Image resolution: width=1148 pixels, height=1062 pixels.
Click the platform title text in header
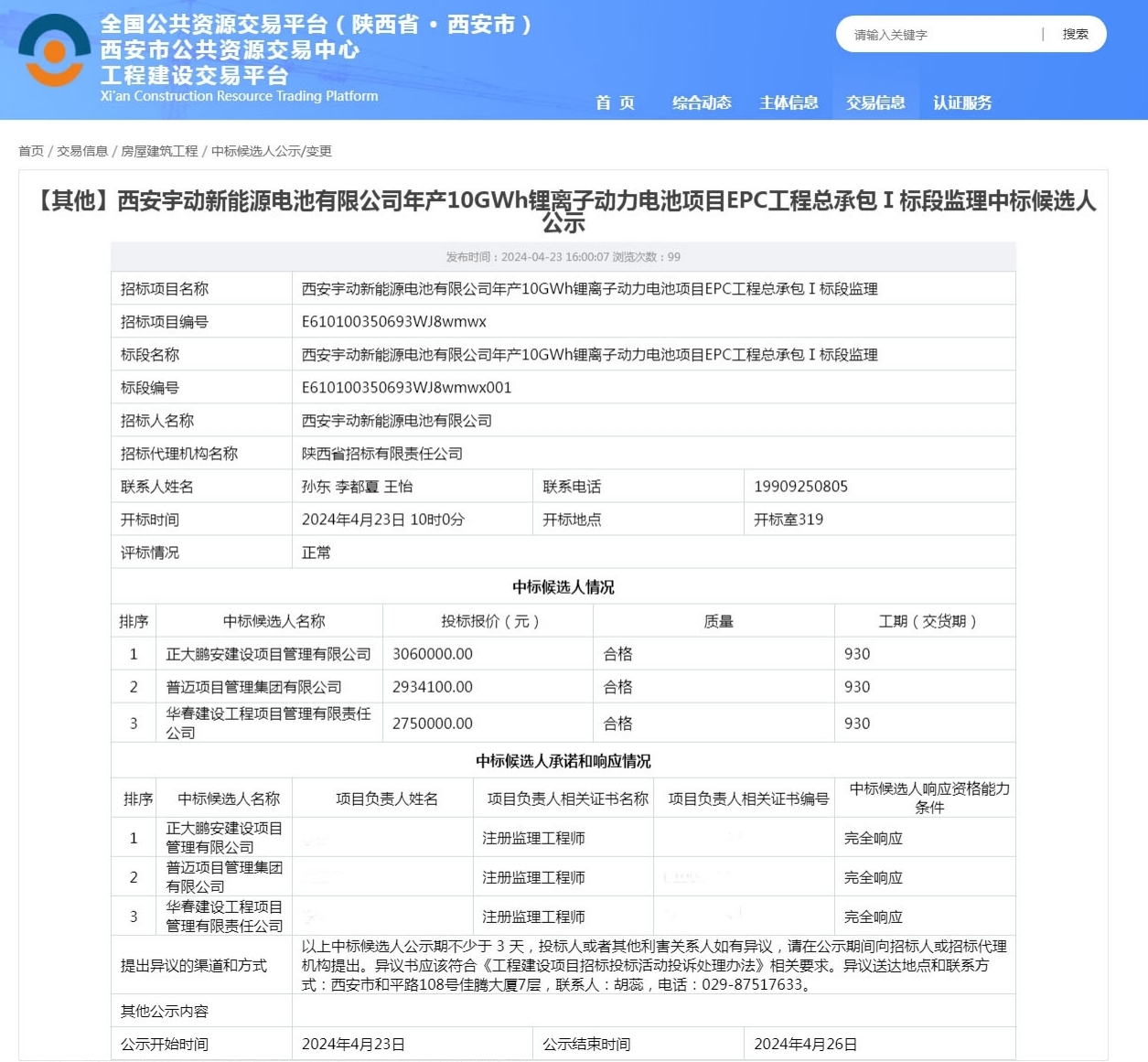pyautogui.click(x=316, y=26)
